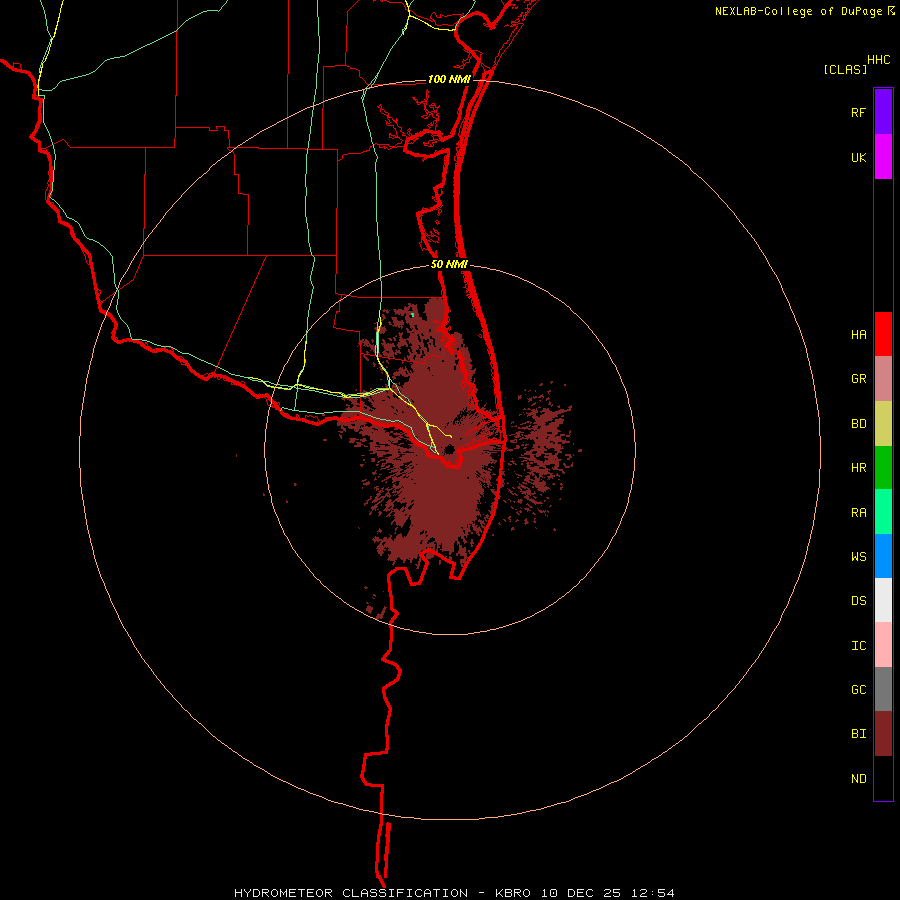The image size is (900, 900).
Task: Click the UK magenta legend swatch
Action: [x=883, y=156]
